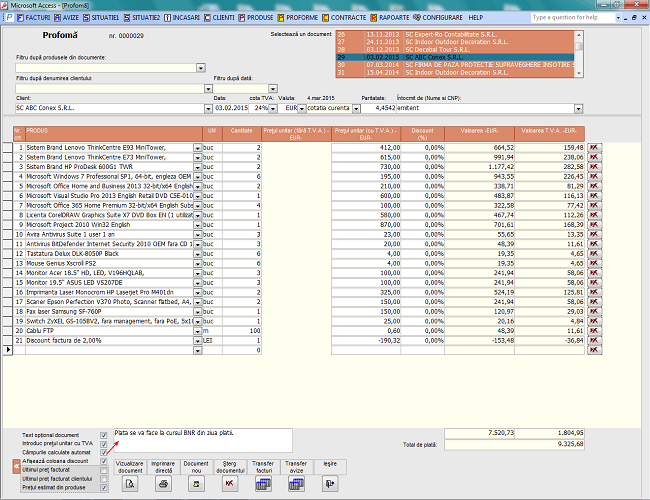Open the Întocmit de dropdown
The image size is (650, 500).
click(x=578, y=109)
